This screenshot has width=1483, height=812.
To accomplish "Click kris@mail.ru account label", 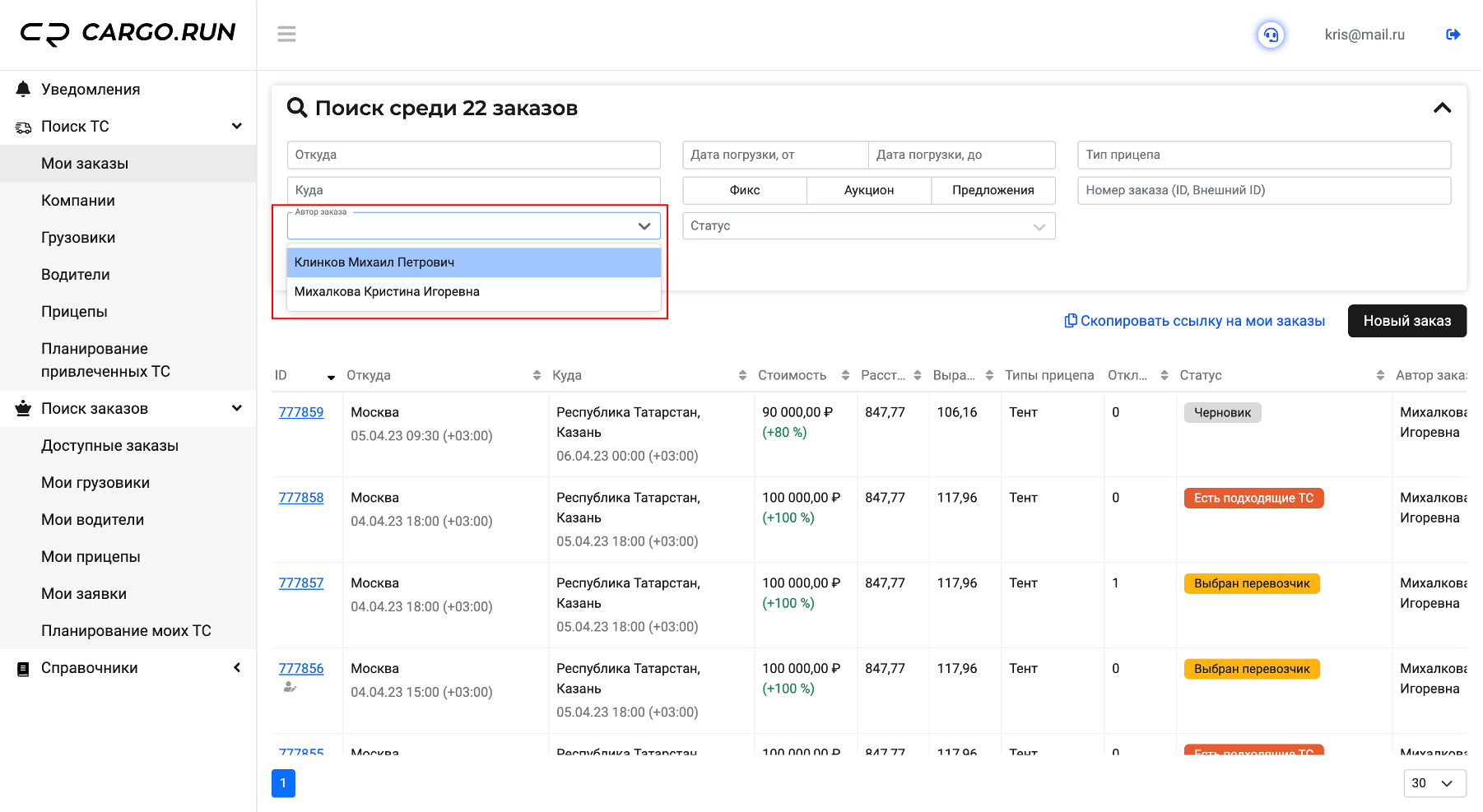I will (1364, 35).
